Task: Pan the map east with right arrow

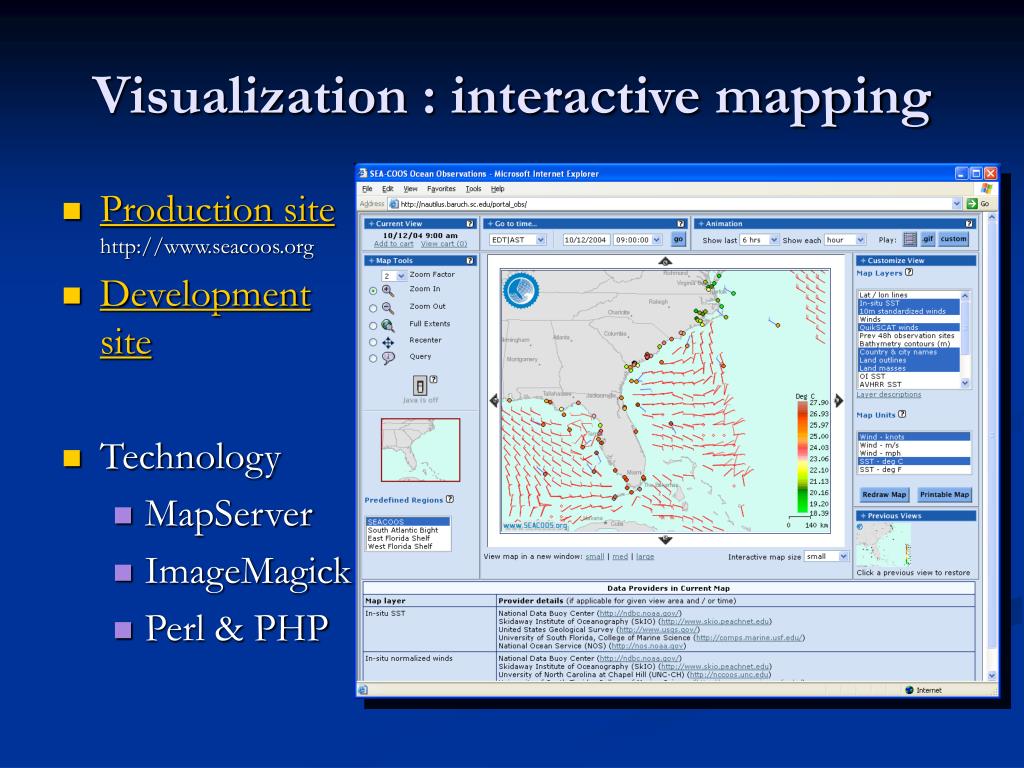Action: [x=839, y=400]
